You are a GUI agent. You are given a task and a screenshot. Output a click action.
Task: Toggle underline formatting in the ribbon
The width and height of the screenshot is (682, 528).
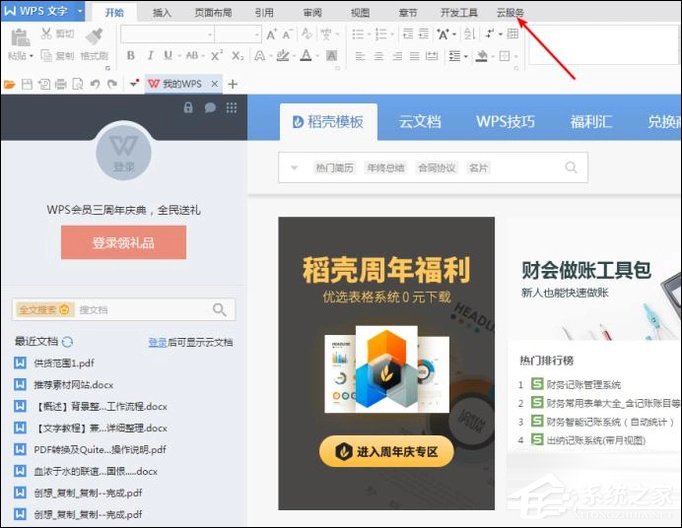pos(167,56)
